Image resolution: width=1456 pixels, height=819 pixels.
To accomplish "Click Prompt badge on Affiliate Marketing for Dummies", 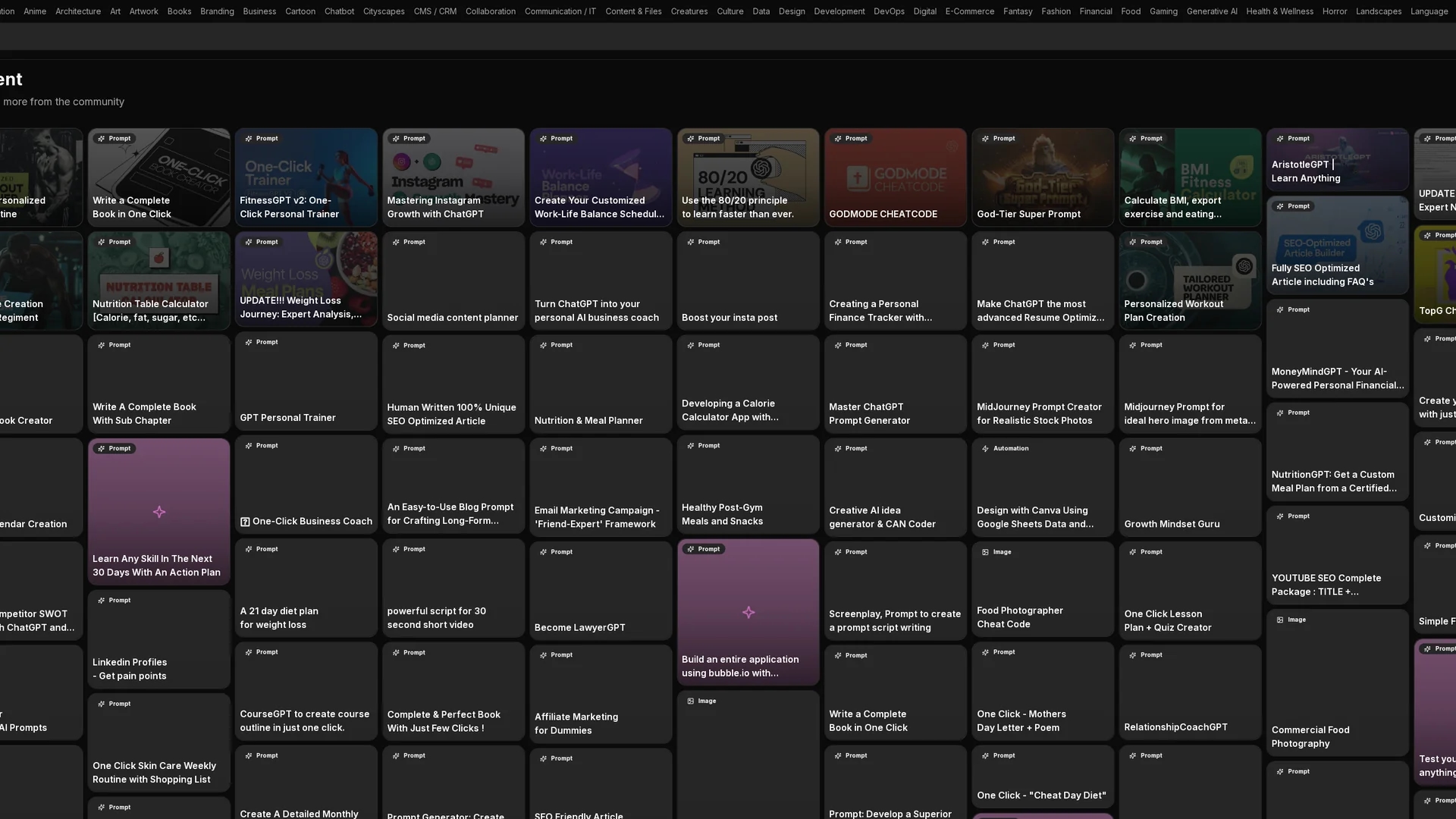I will tap(556, 655).
